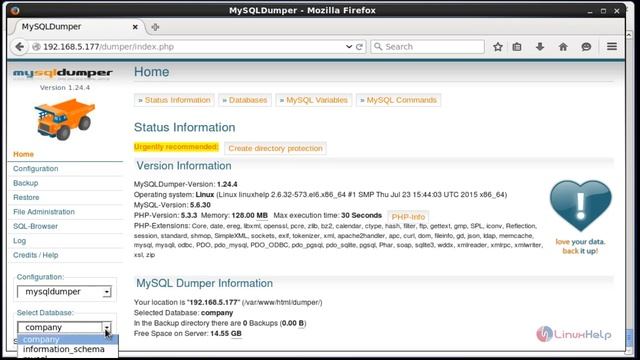Screen dimensions: 640x360
Task: Open Firefox hamburger menu
Action: (612, 47)
